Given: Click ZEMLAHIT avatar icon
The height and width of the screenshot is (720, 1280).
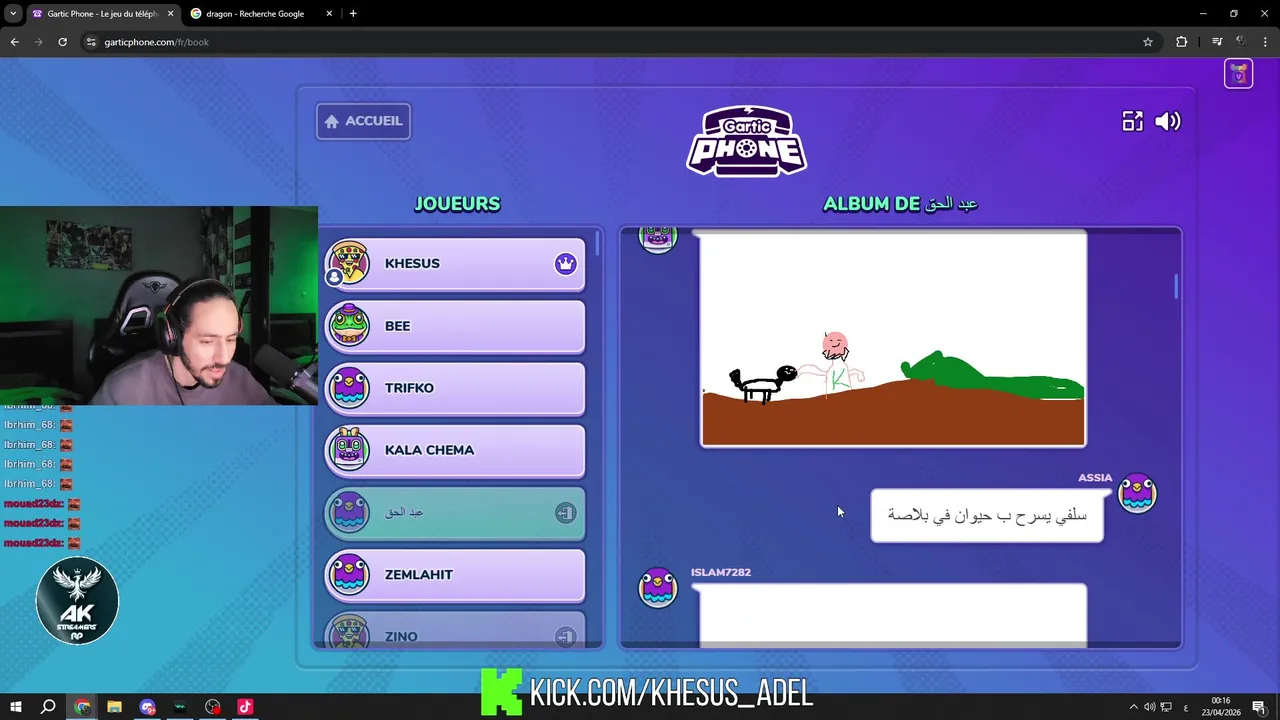Looking at the screenshot, I should 349,574.
